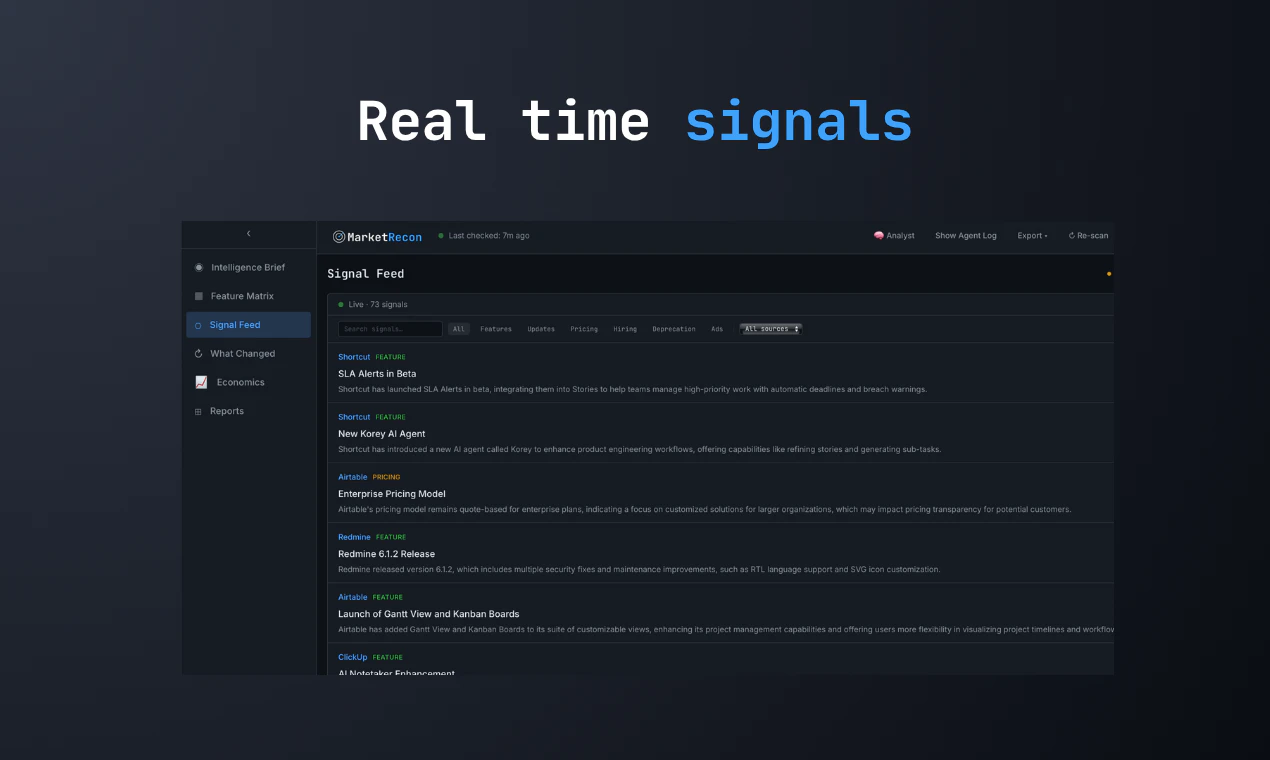The height and width of the screenshot is (760, 1270).
Task: Filter signals by Pricing
Action: [x=584, y=329]
